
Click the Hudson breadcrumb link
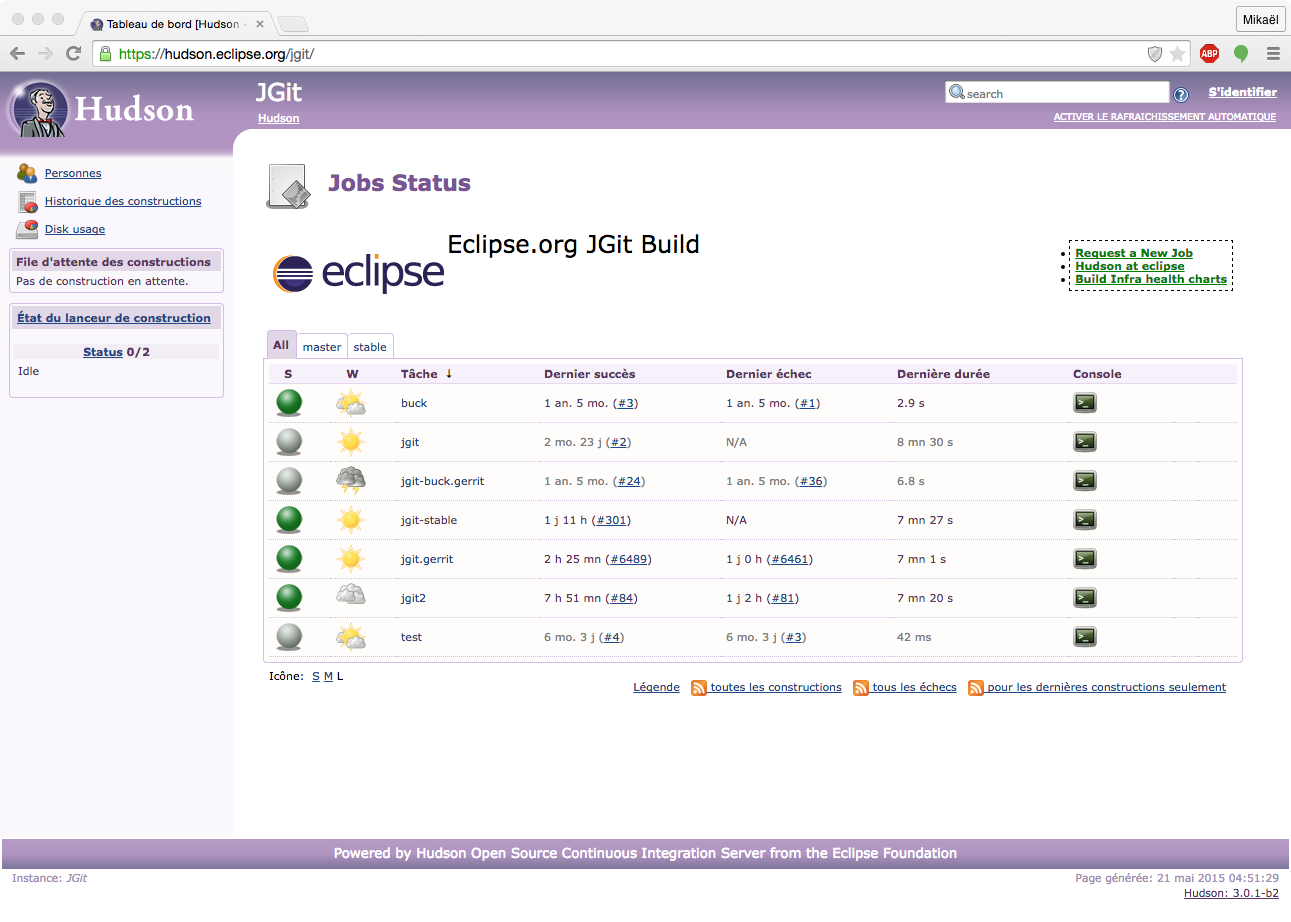click(278, 118)
